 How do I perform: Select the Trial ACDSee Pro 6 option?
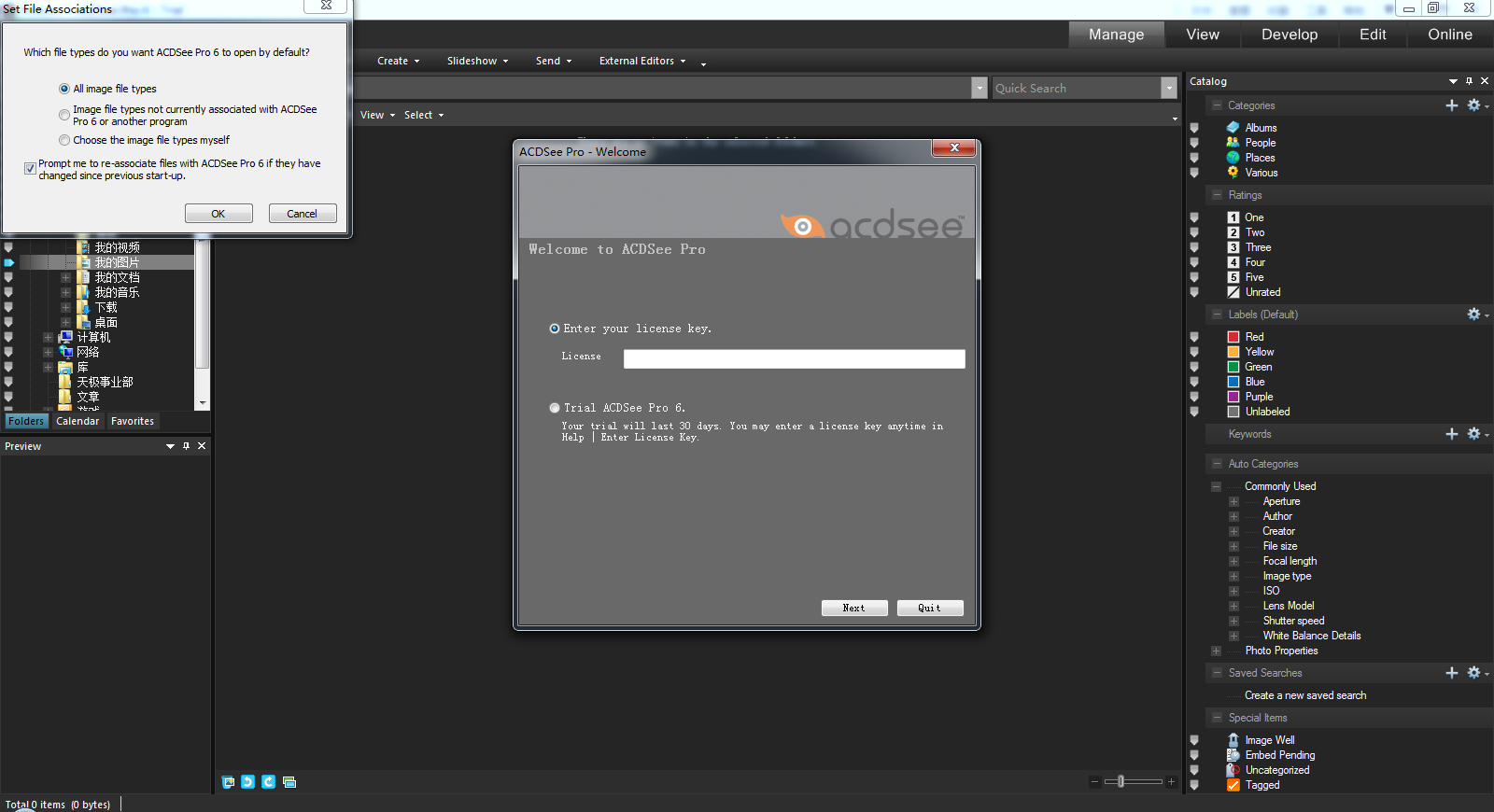555,408
